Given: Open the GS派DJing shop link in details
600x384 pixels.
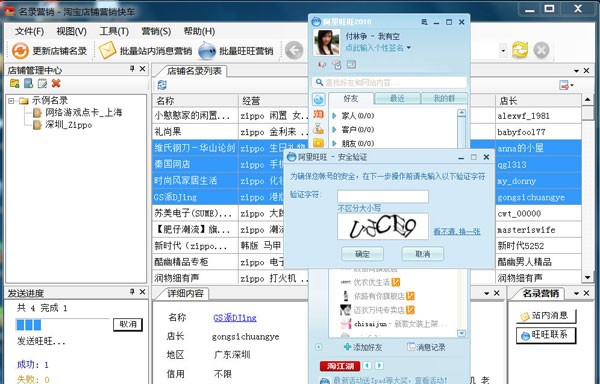Looking at the screenshot, I should [x=235, y=317].
